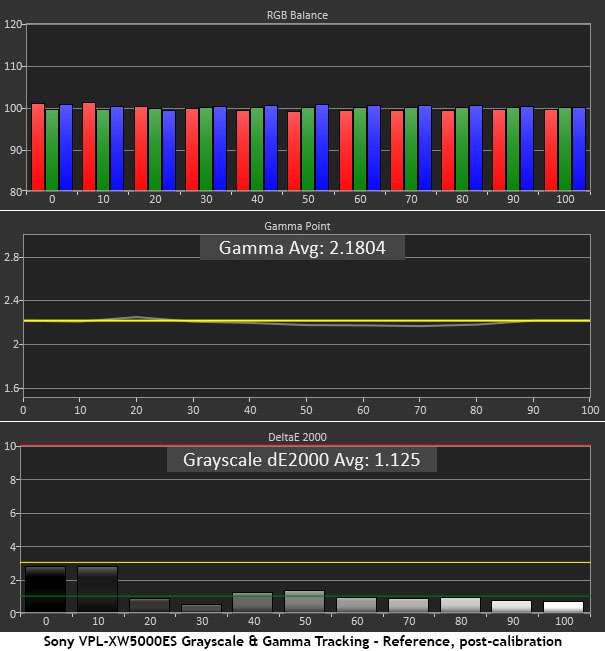Click the 4 y-axis label in DeltaE 2000
Screen dimensions: 605x651
click(13, 547)
